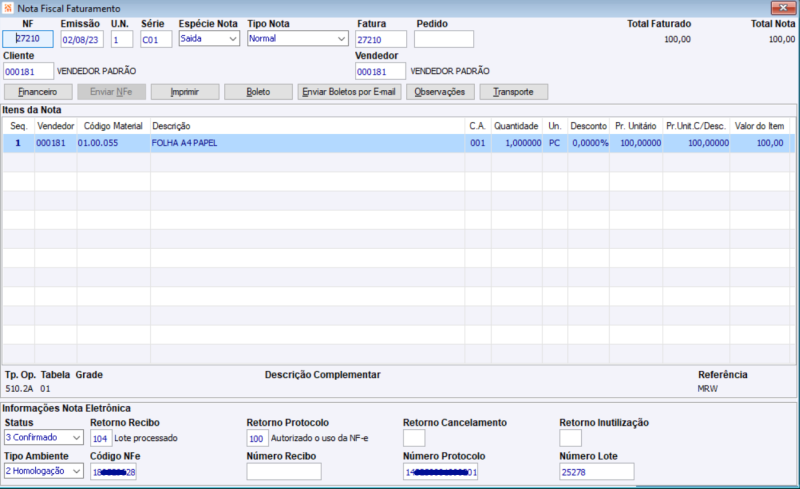Viewport: 800px width, 489px height.
Task: Click vendedor cell 000181 in item row
Action: tap(56, 143)
